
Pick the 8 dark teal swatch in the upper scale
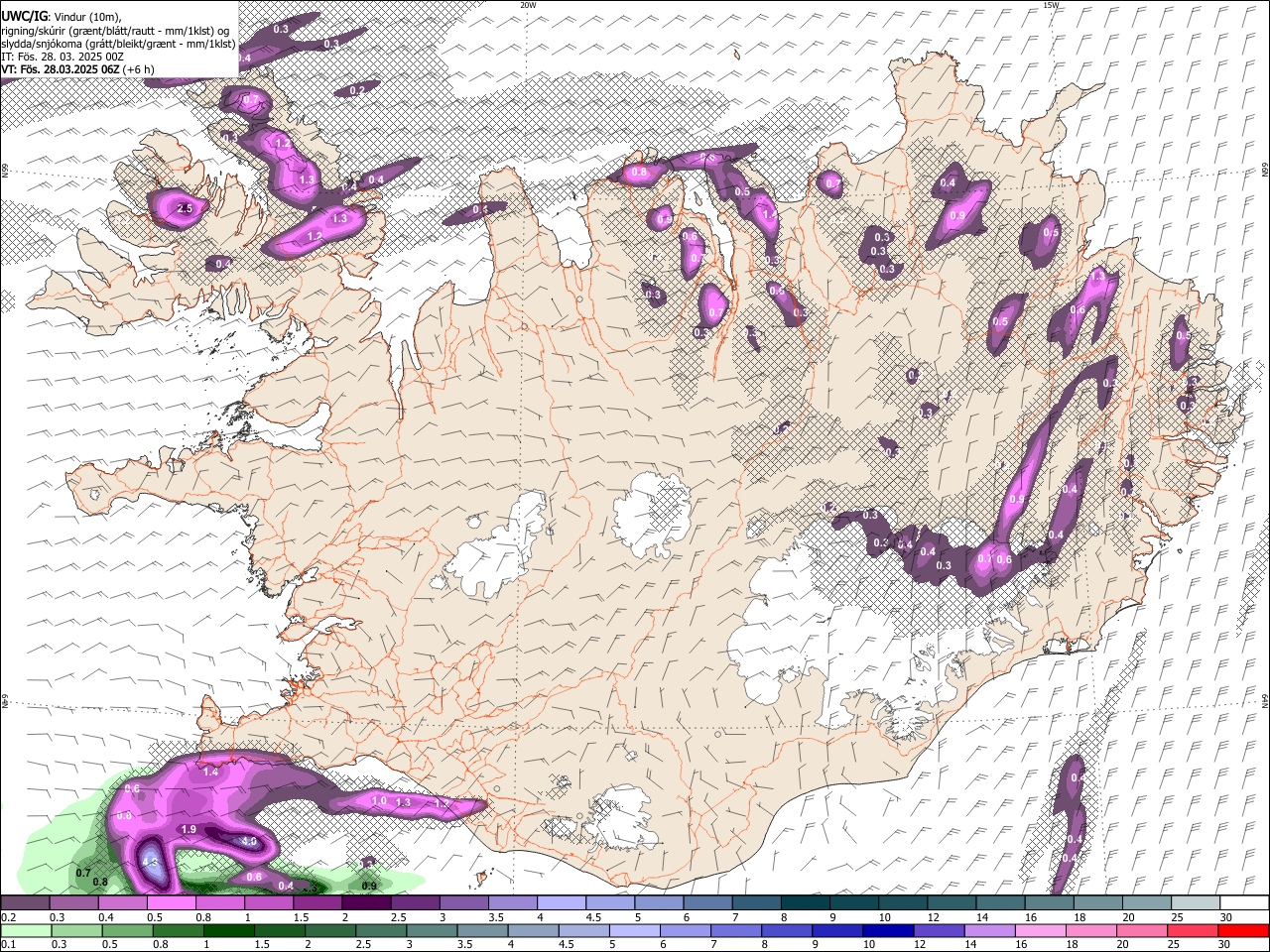(806, 902)
